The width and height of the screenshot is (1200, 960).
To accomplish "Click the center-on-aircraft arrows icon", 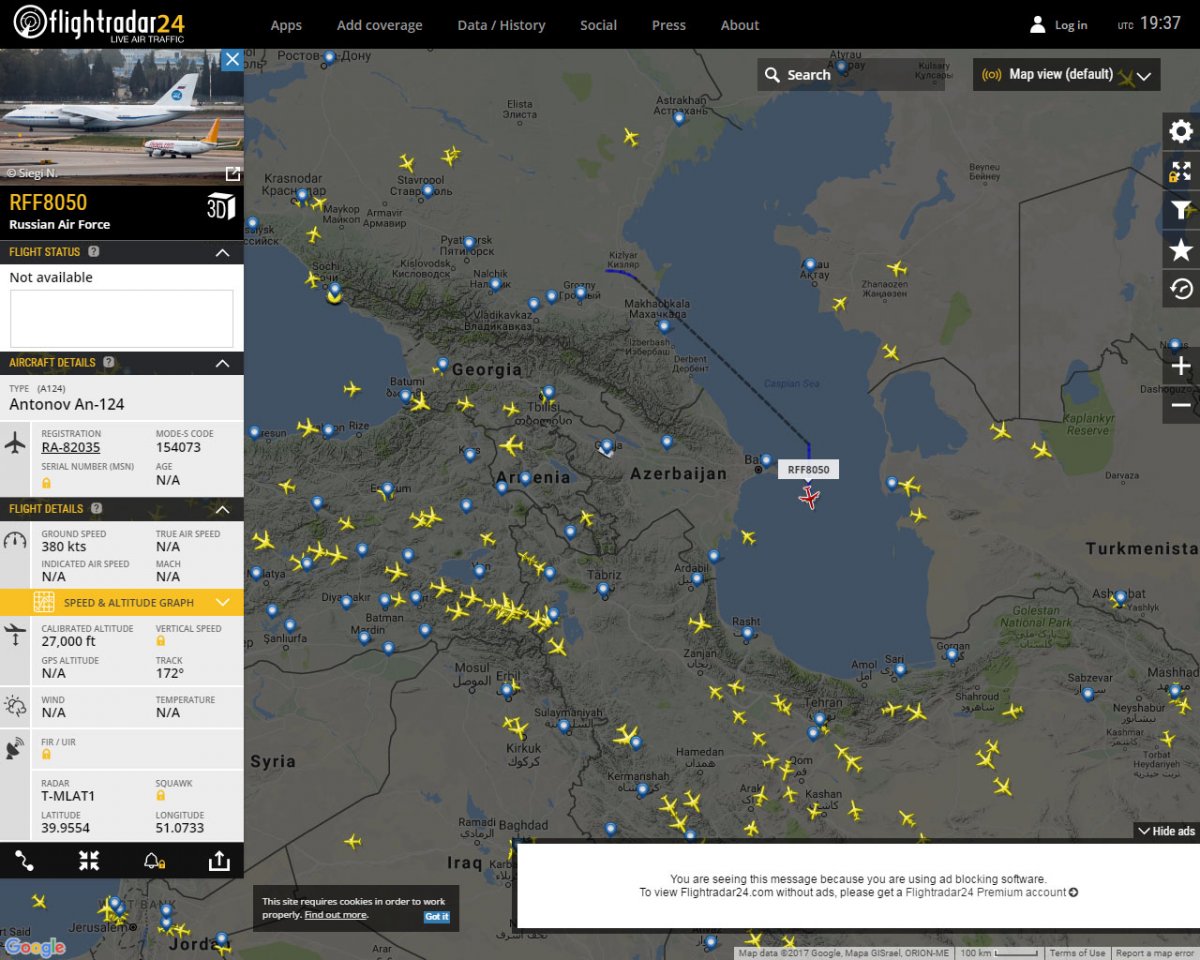I will pos(89,861).
